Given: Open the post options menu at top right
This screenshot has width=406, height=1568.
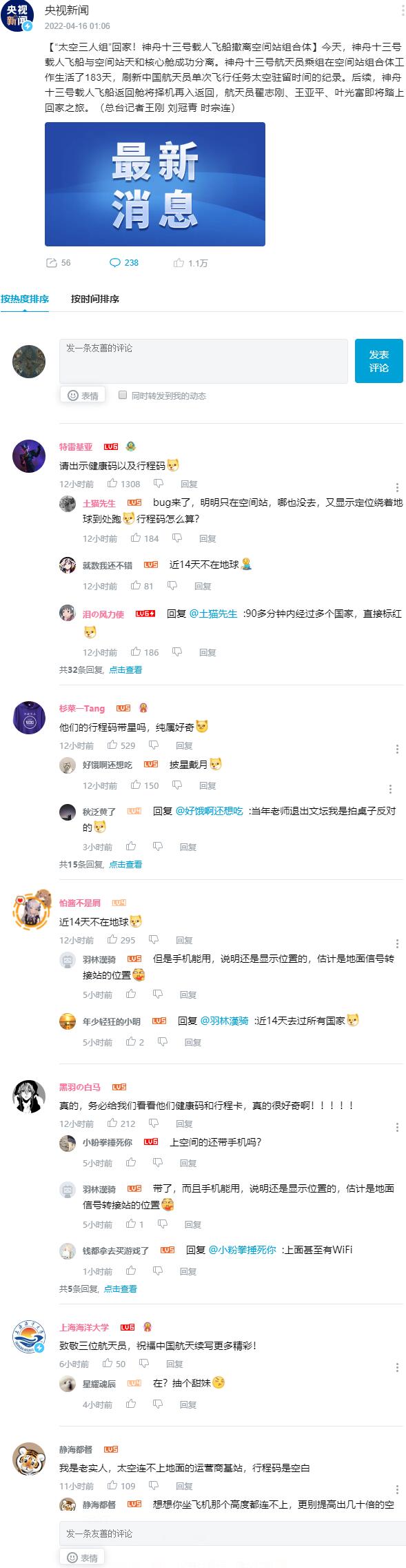Looking at the screenshot, I should (403, 10).
